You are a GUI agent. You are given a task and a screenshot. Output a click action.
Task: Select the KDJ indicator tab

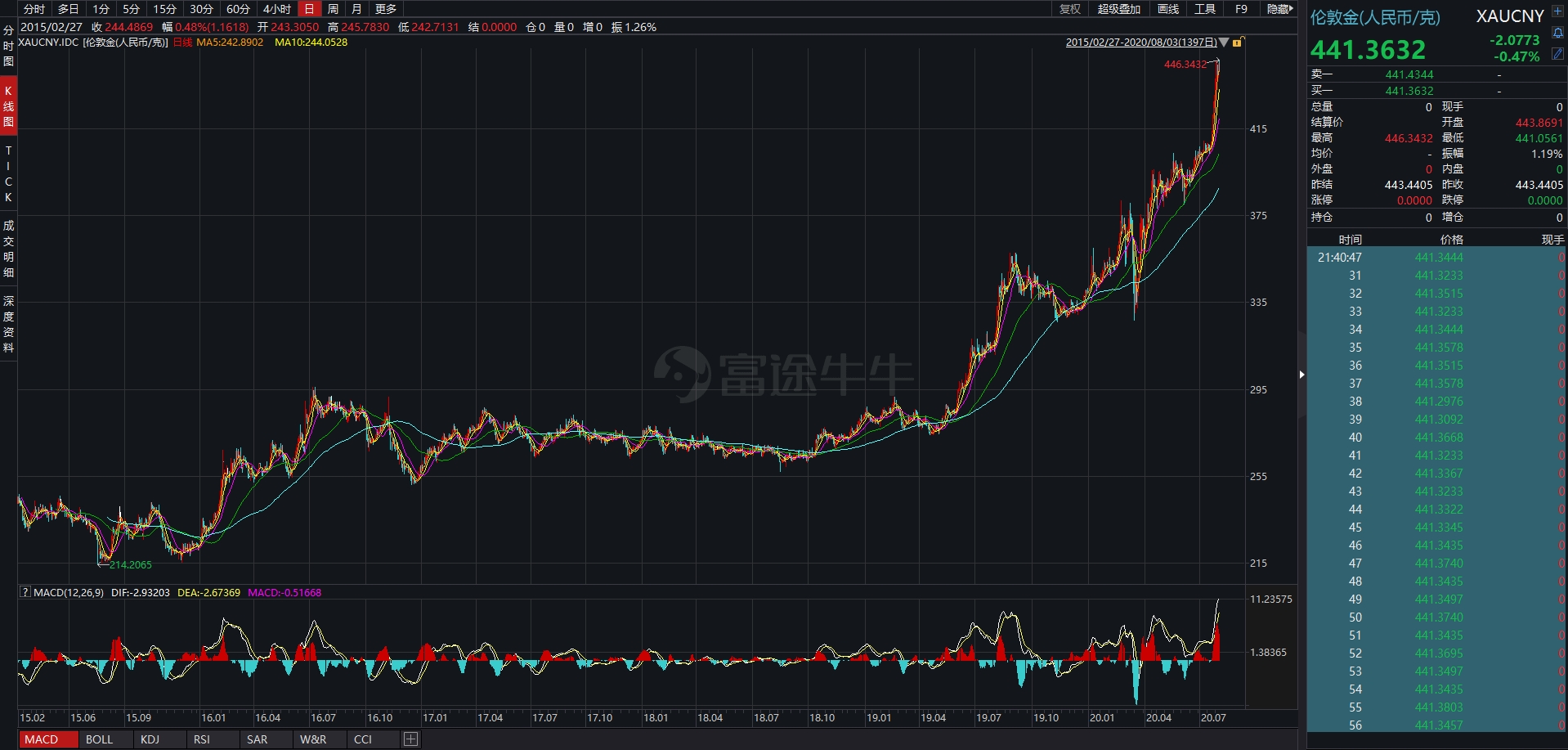point(150,739)
